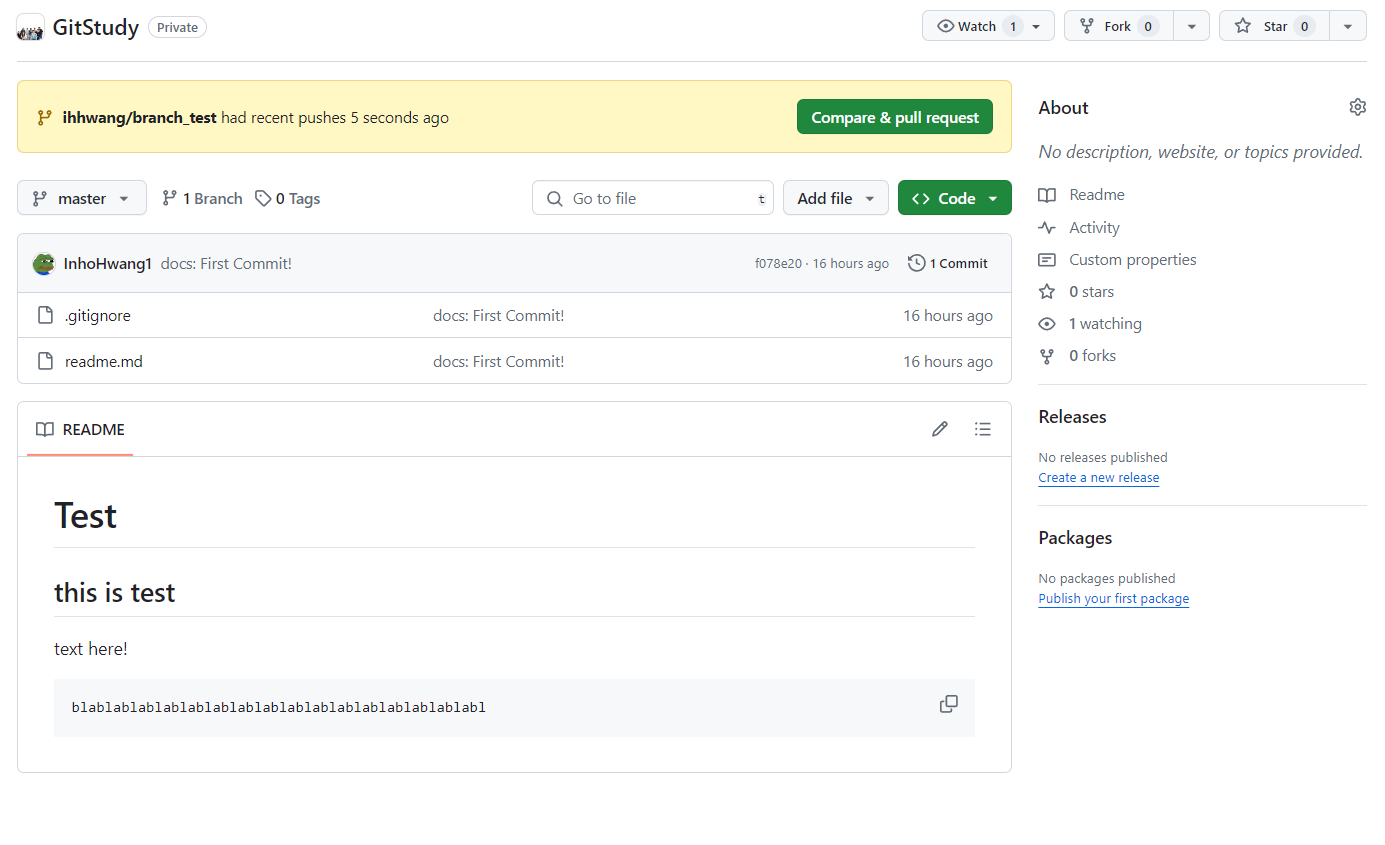
Task: Click the commit history clock icon
Action: pos(916,263)
